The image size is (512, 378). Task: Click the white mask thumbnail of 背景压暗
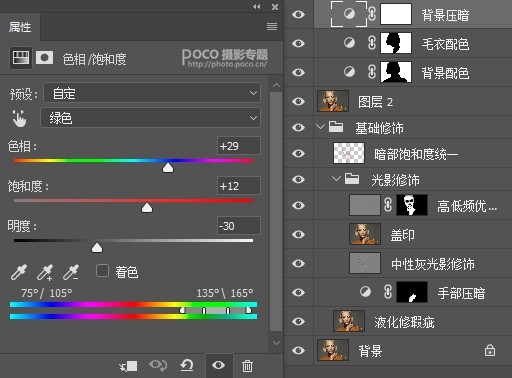[396, 14]
